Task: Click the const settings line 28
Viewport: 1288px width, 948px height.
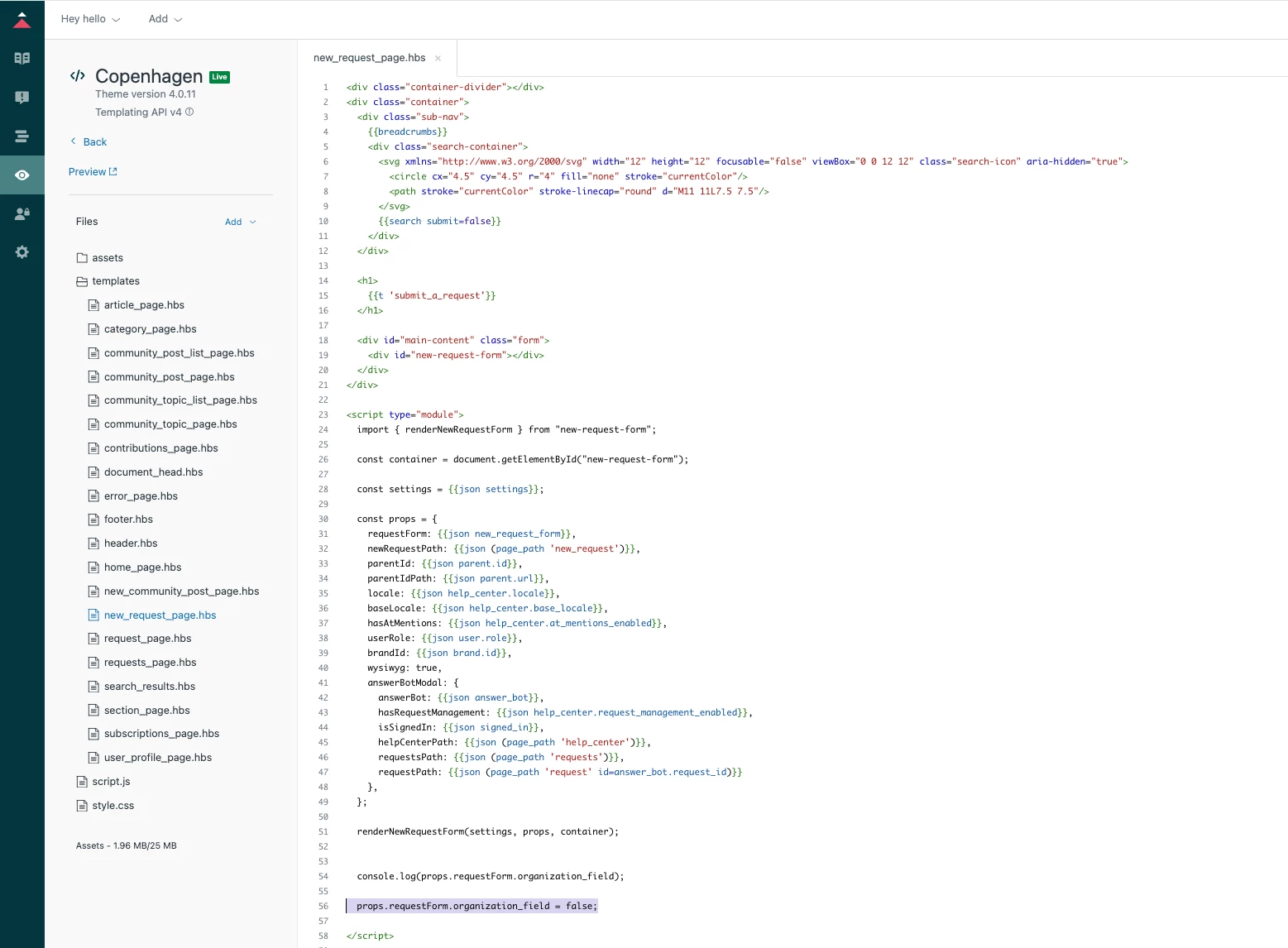Action: coord(450,490)
